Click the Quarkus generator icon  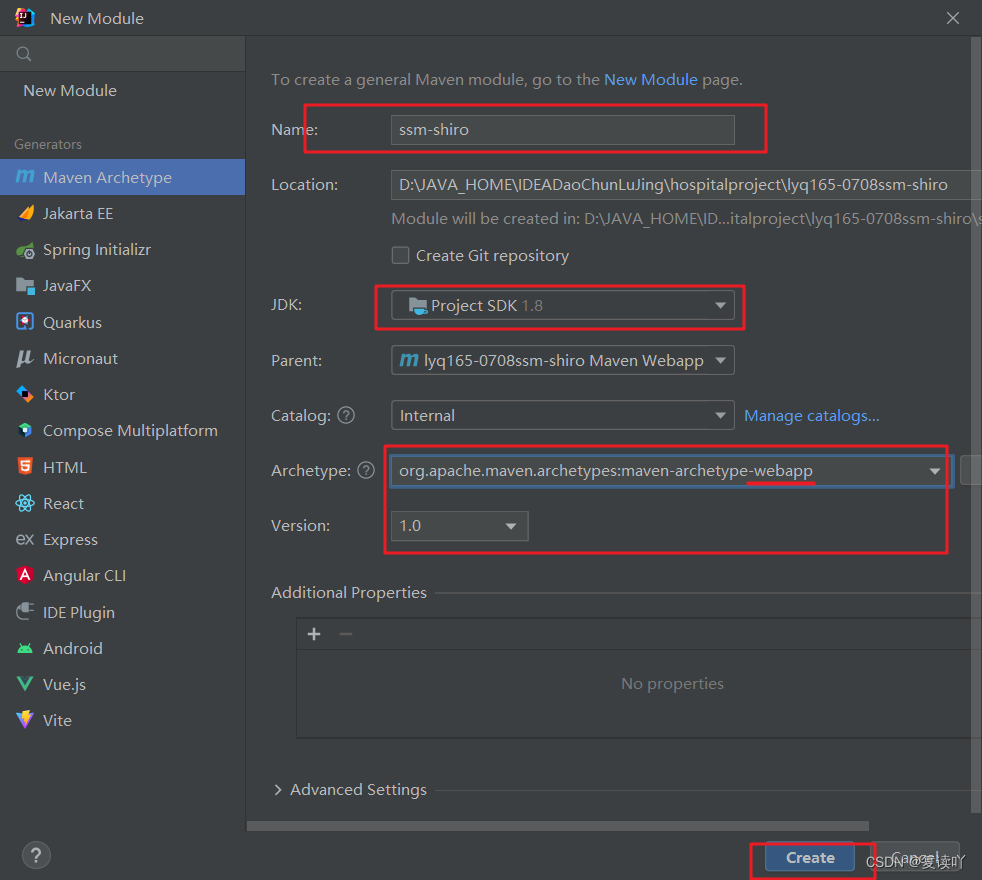(x=25, y=322)
